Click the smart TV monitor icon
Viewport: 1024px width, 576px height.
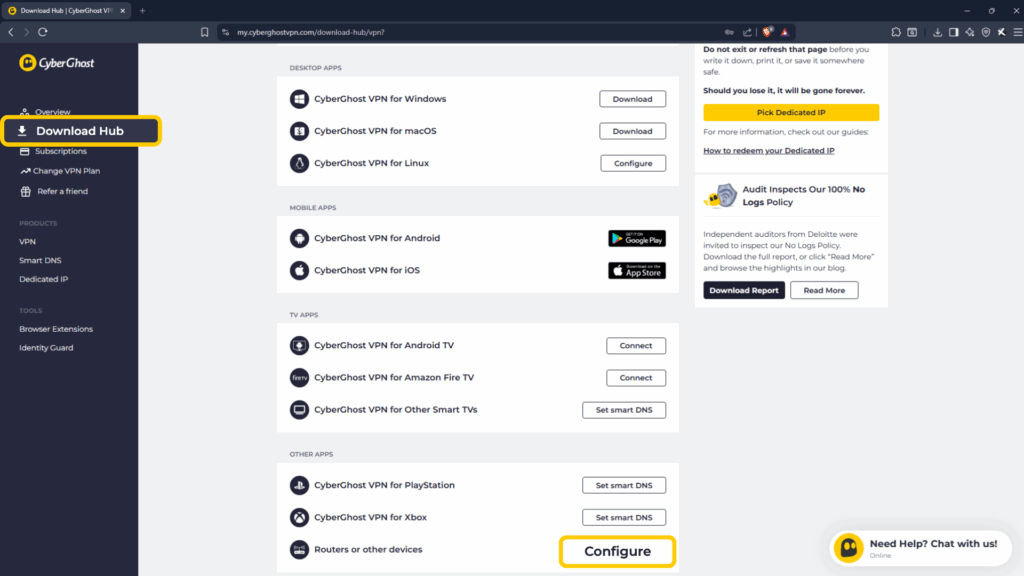[299, 409]
